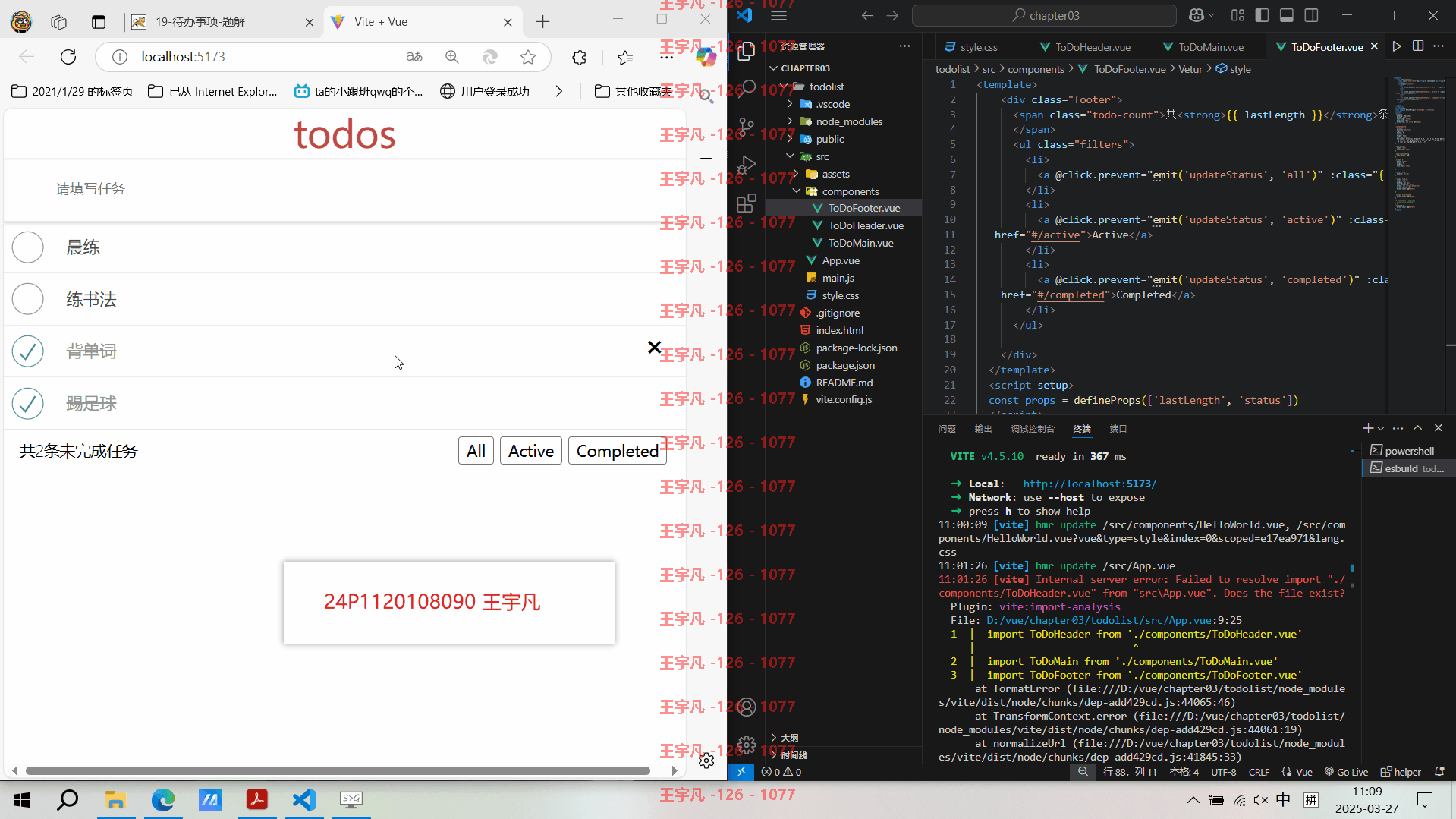Open Manage gear in VS Code activity bar
The height and width of the screenshot is (819, 1456).
point(747,745)
